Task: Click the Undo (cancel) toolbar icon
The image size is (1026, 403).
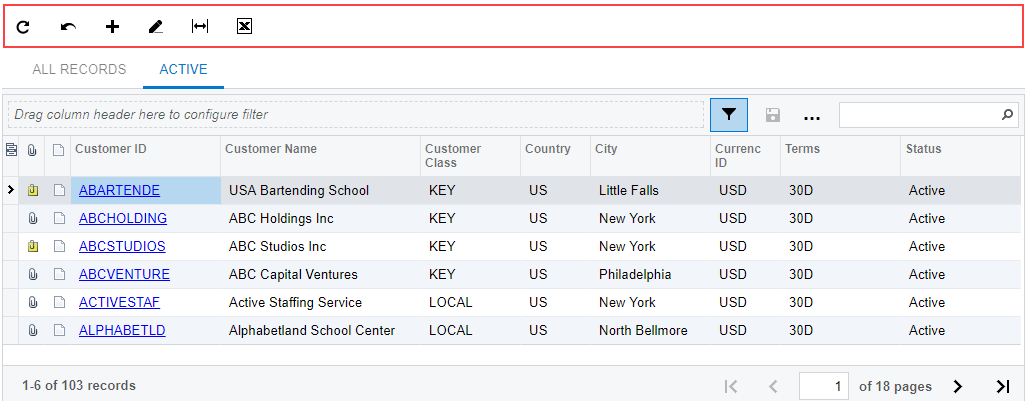Action: (x=68, y=27)
